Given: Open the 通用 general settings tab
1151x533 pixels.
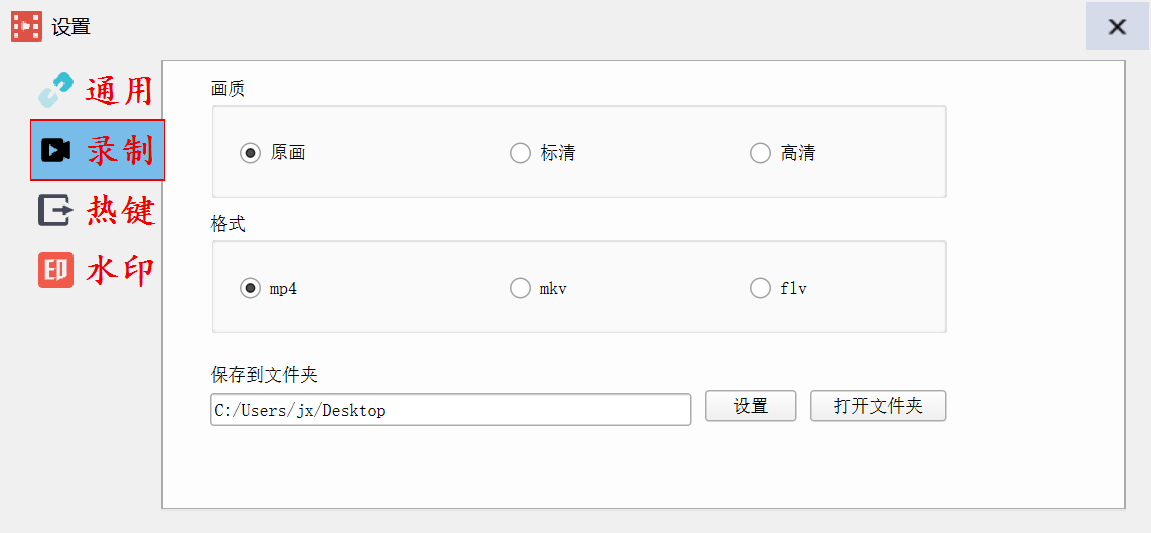Looking at the screenshot, I should coord(119,91).
